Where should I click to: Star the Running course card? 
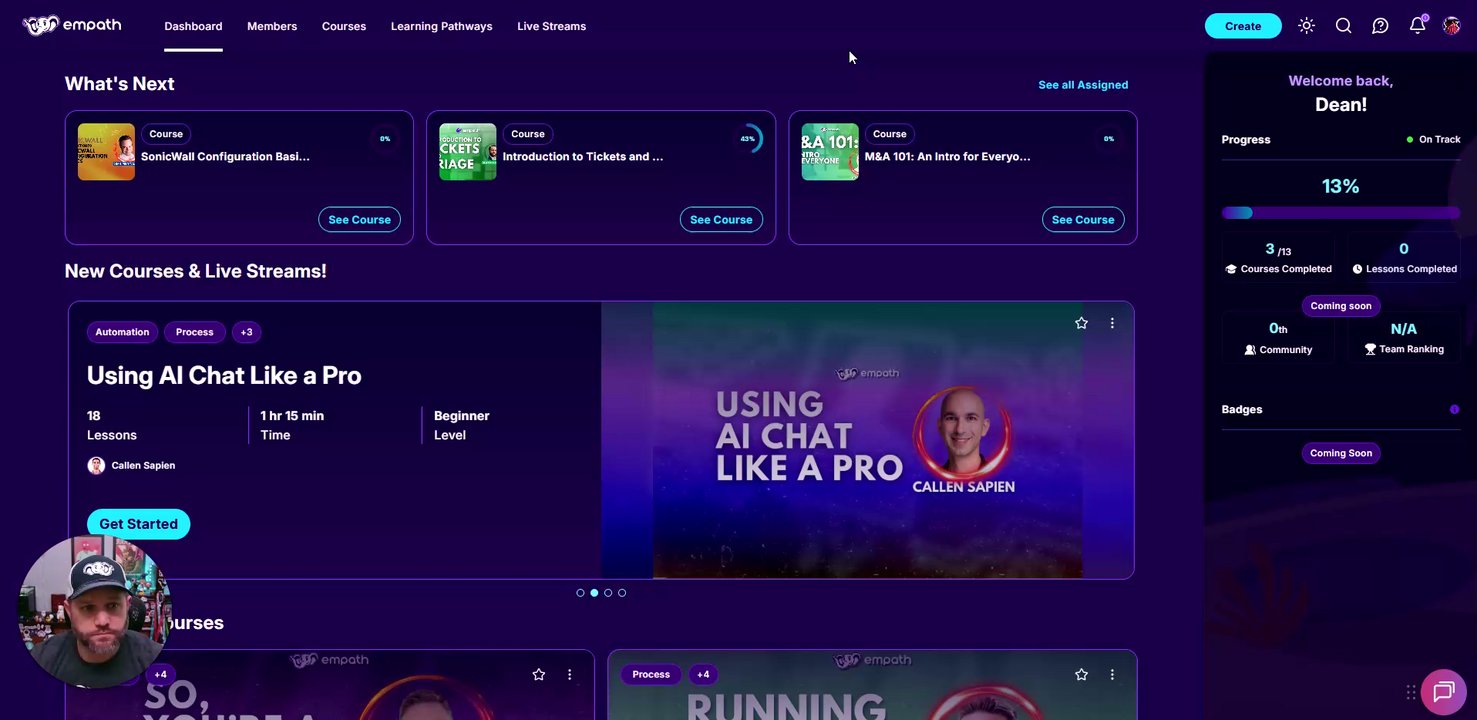[1081, 675]
